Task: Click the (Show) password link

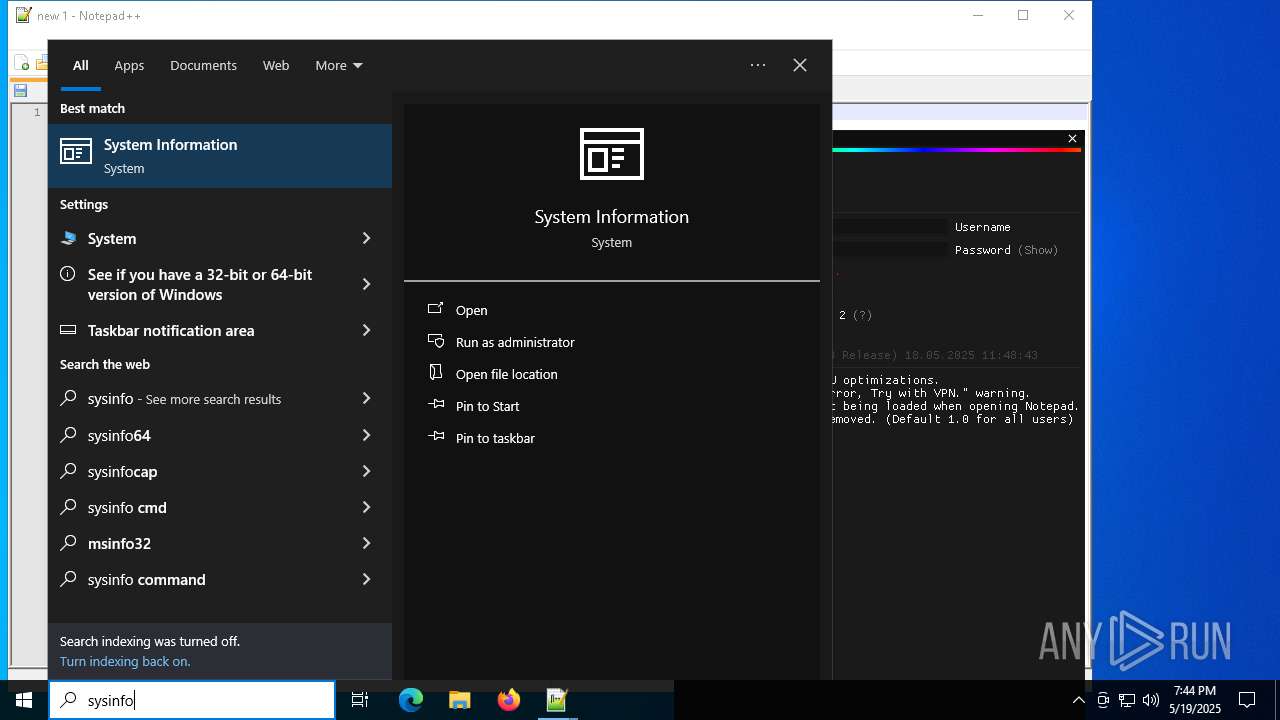Action: pos(1038,250)
